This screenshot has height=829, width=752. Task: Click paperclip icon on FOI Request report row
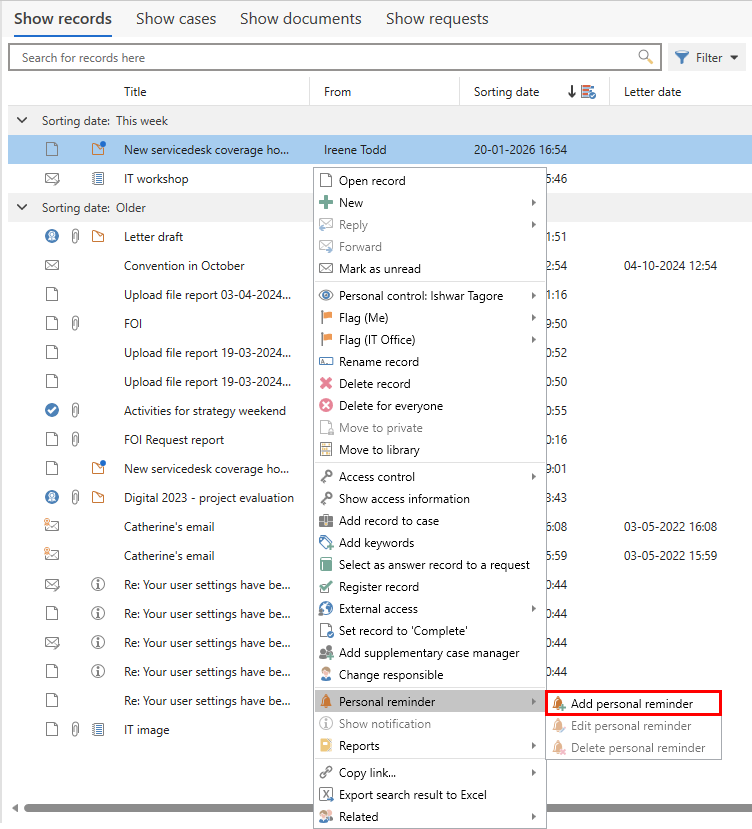point(75,439)
